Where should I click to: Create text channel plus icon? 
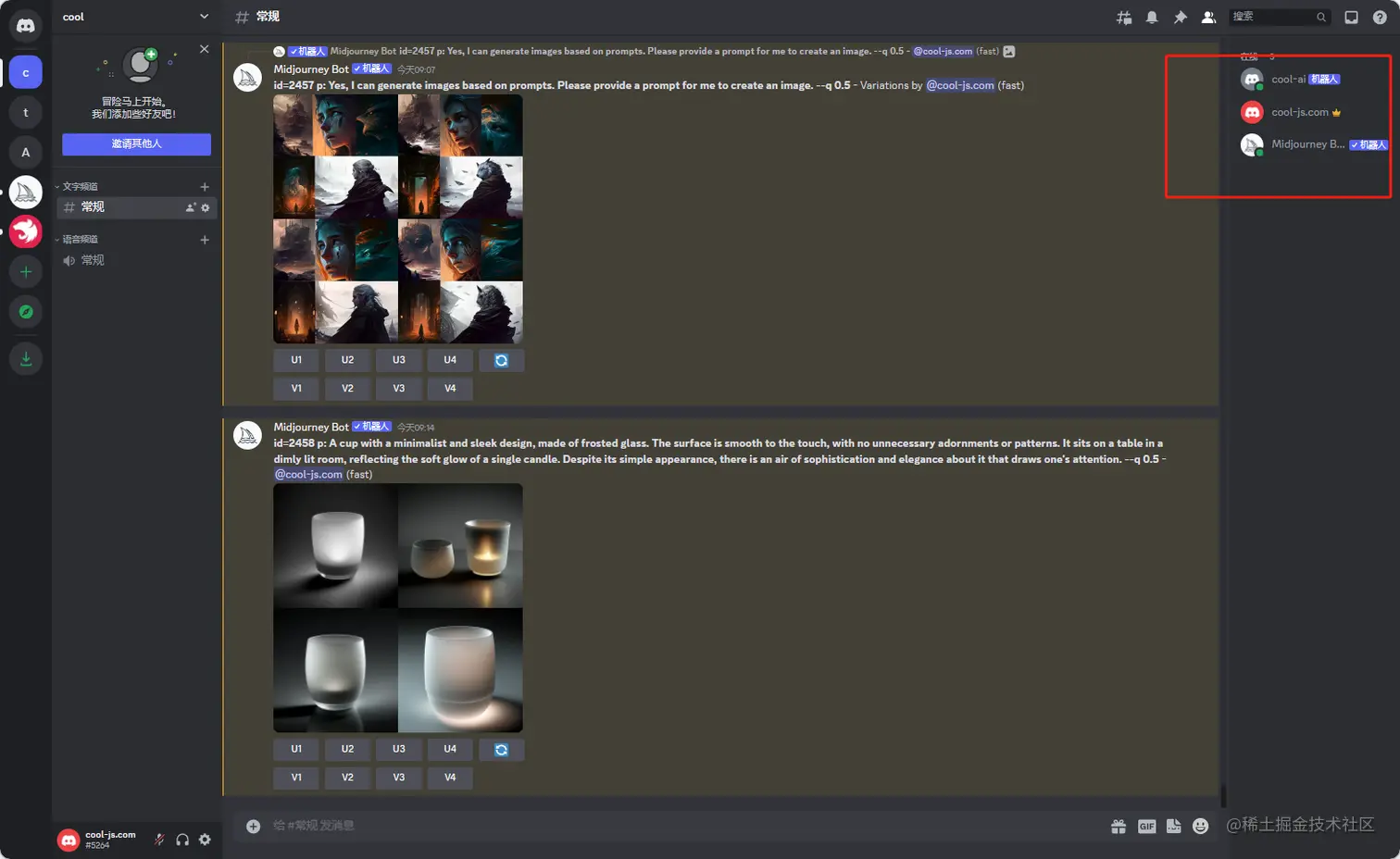(x=205, y=187)
